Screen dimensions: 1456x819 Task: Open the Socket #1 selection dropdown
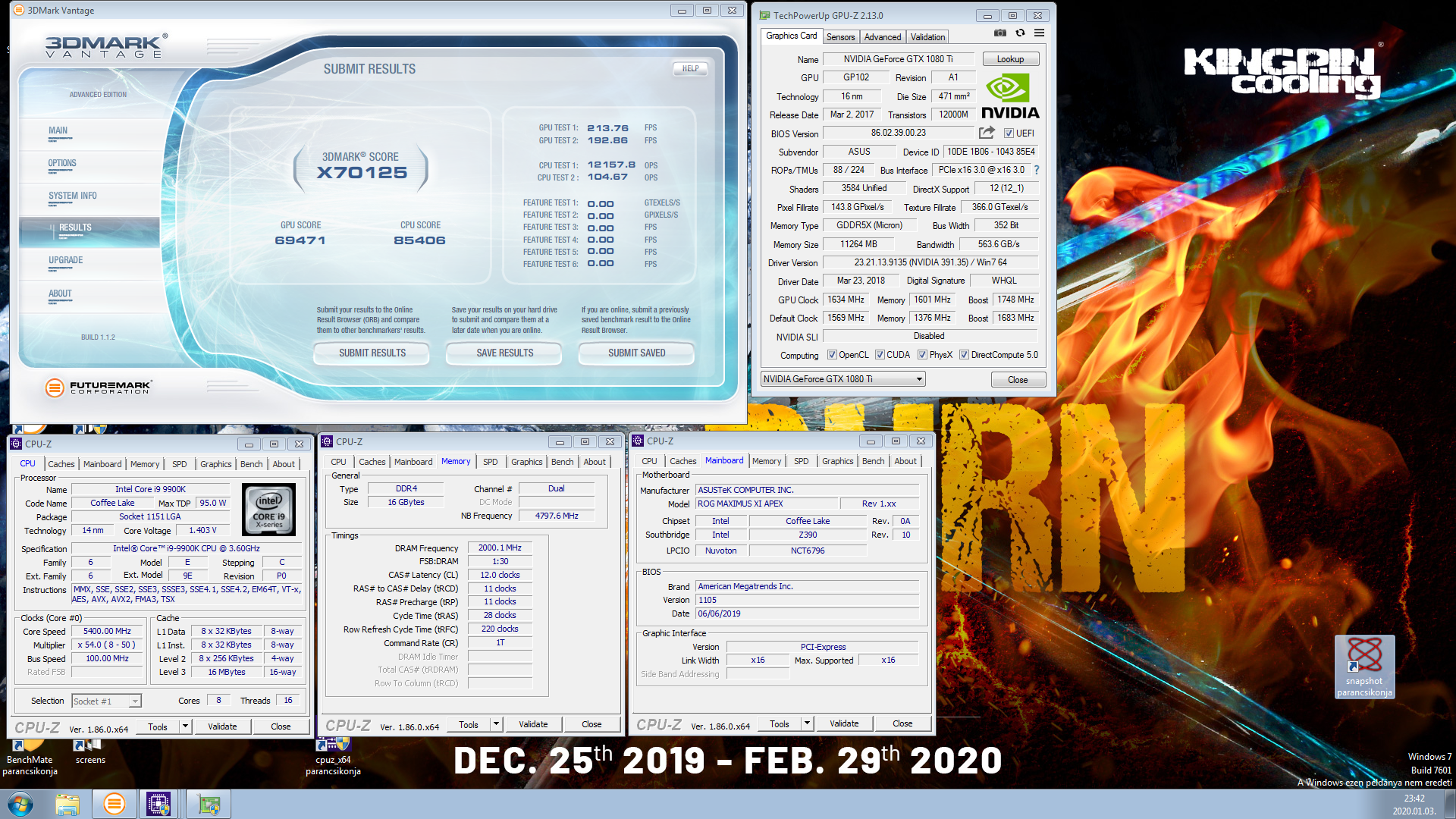(x=134, y=701)
